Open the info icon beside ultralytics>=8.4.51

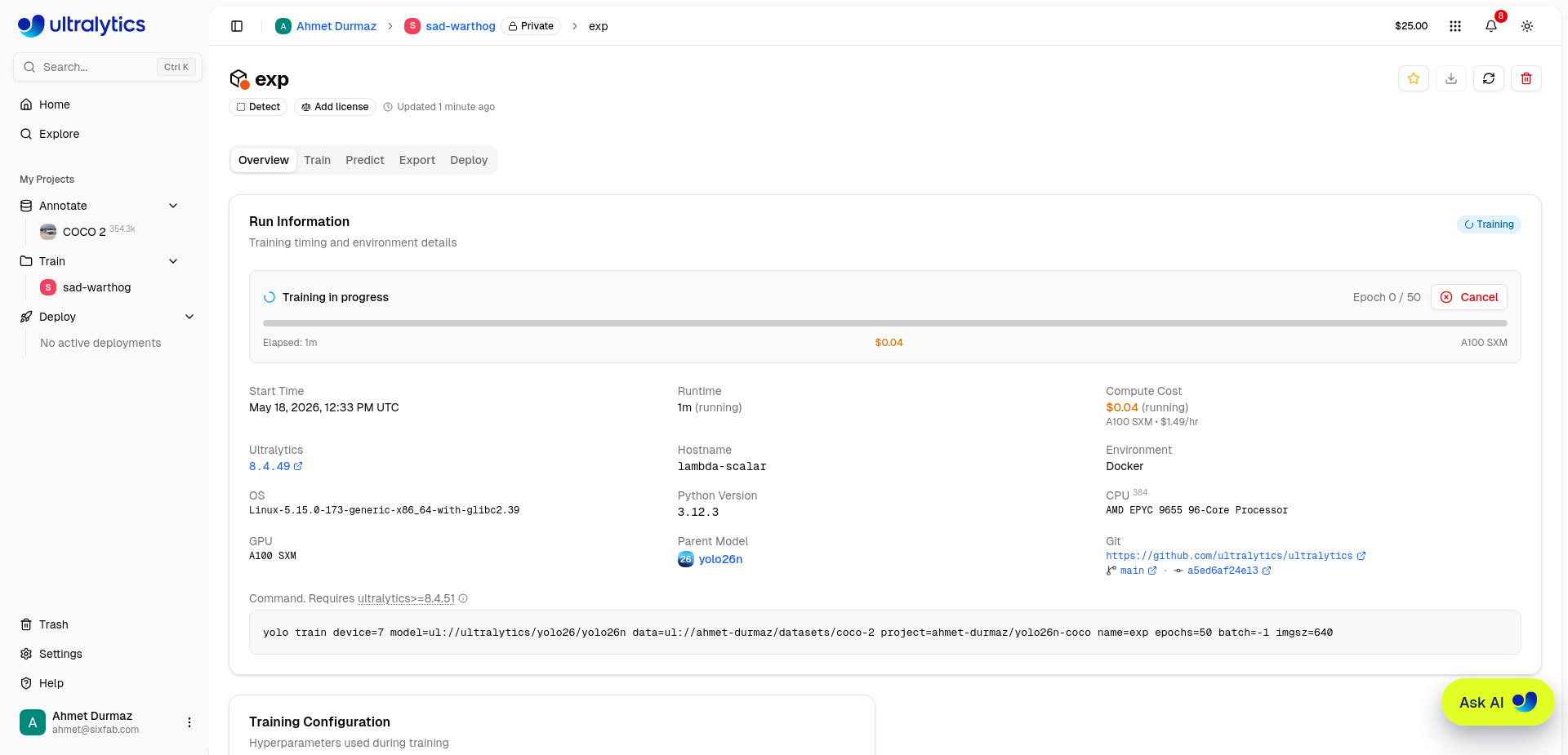point(463,598)
